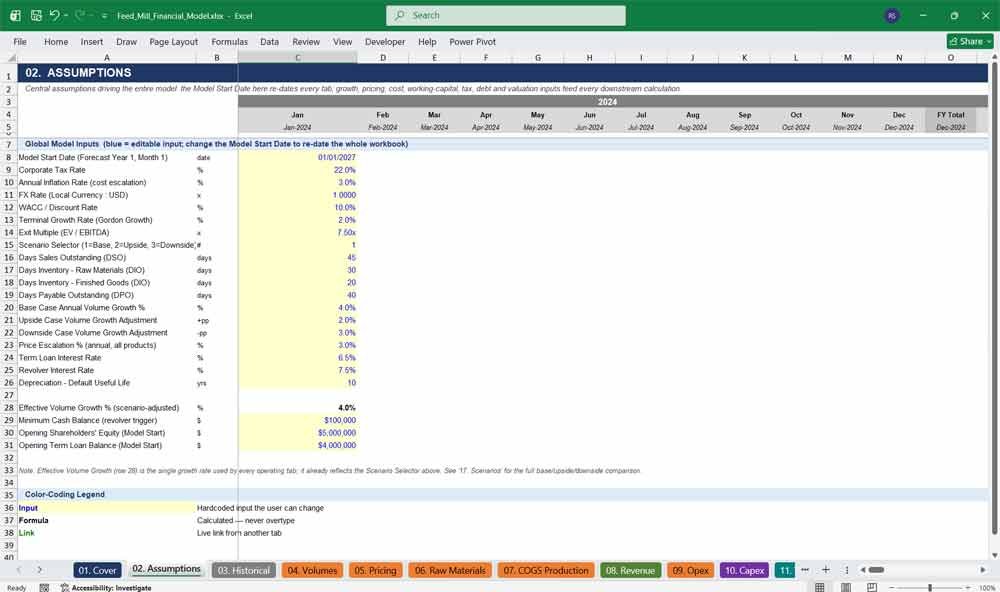
Task: Click the Search box in title bar
Action: point(506,15)
